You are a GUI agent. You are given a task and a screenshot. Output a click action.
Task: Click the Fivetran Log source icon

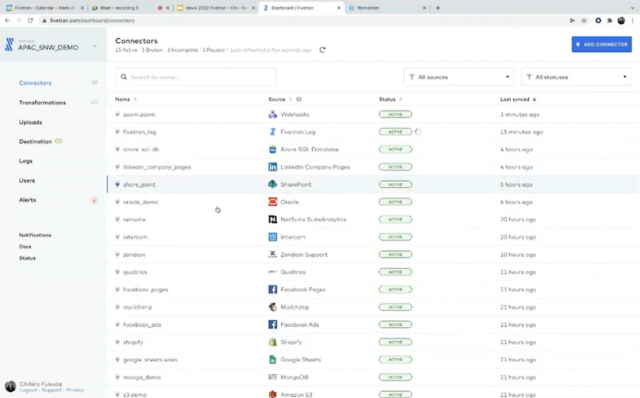pyautogui.click(x=272, y=132)
